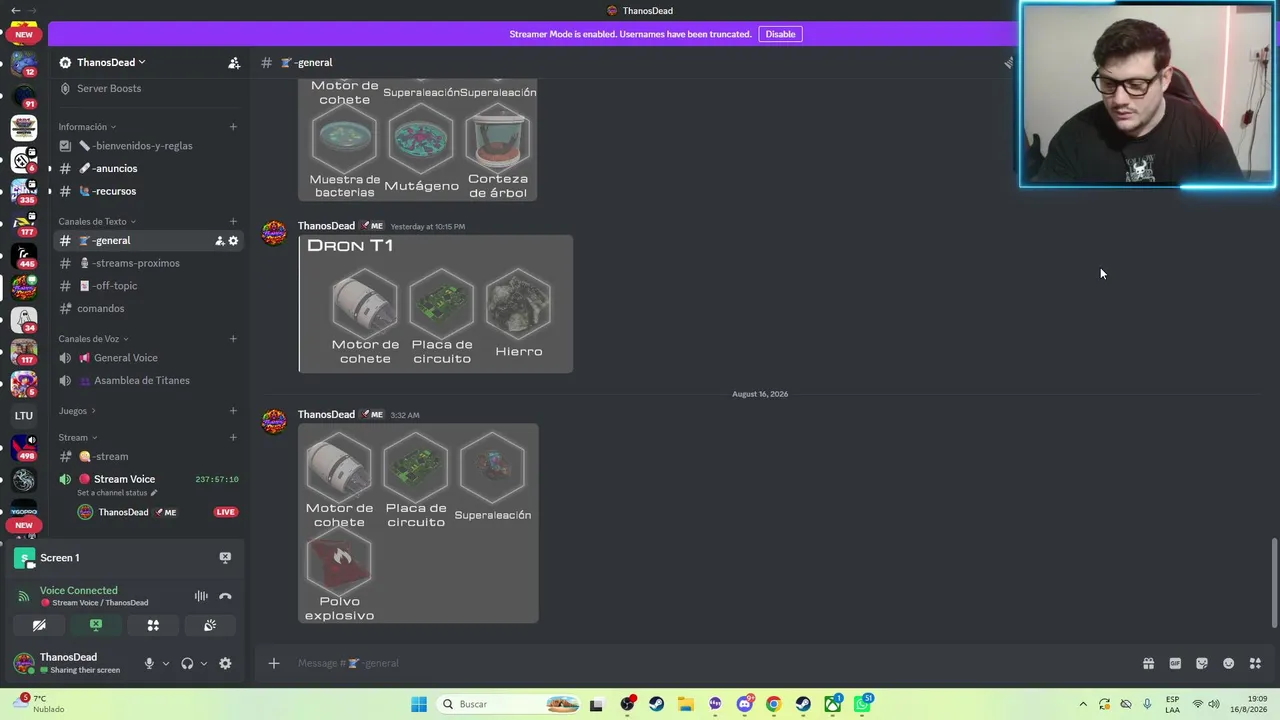Toggle screen sharing in voice panel
This screenshot has height=720, width=1280.
pos(96,625)
